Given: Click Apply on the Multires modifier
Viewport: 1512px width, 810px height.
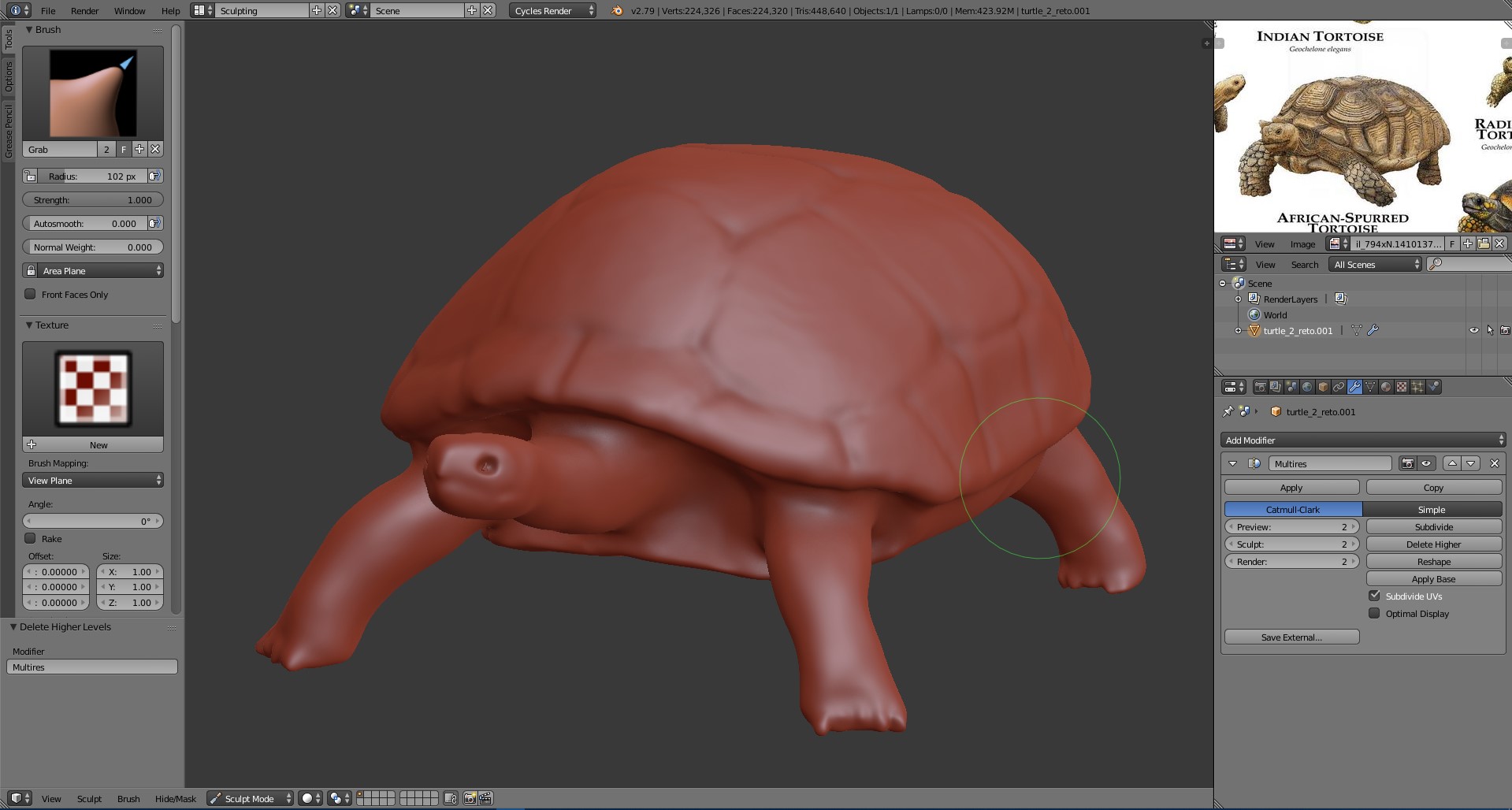Looking at the screenshot, I should [x=1291, y=487].
